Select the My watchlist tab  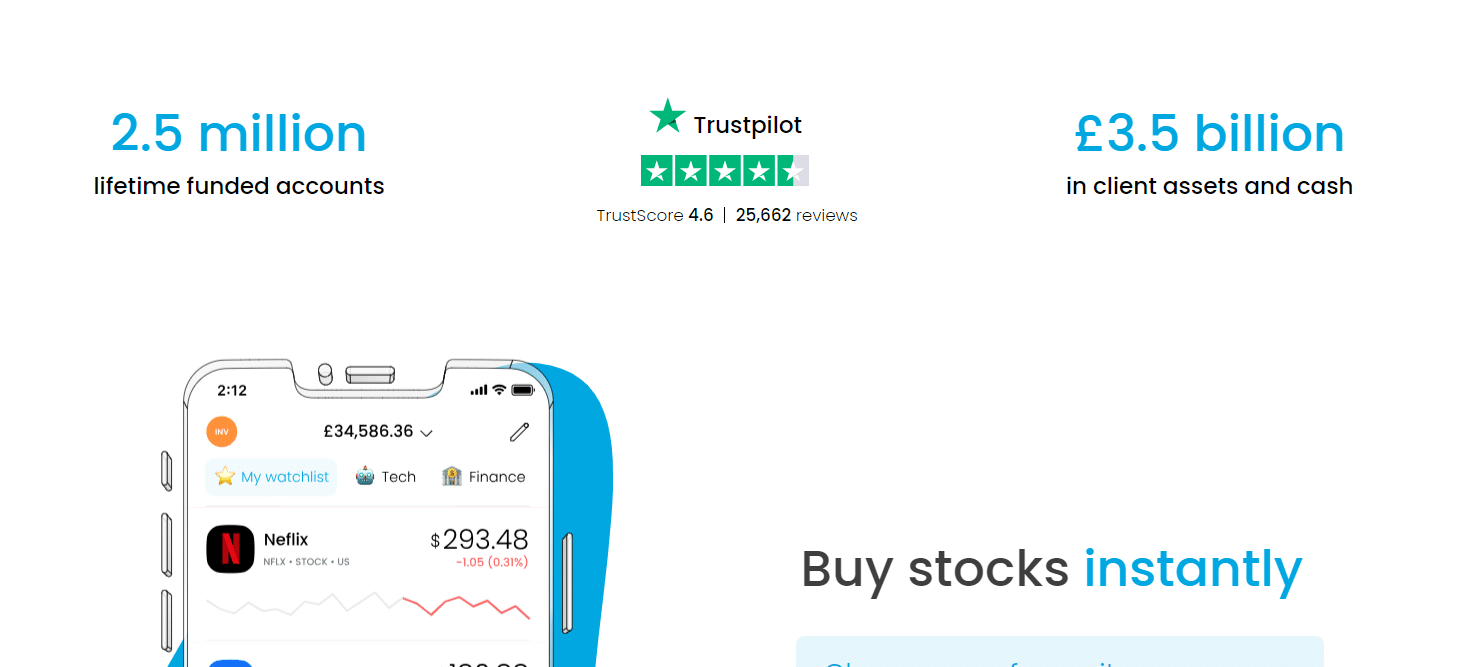click(x=271, y=477)
